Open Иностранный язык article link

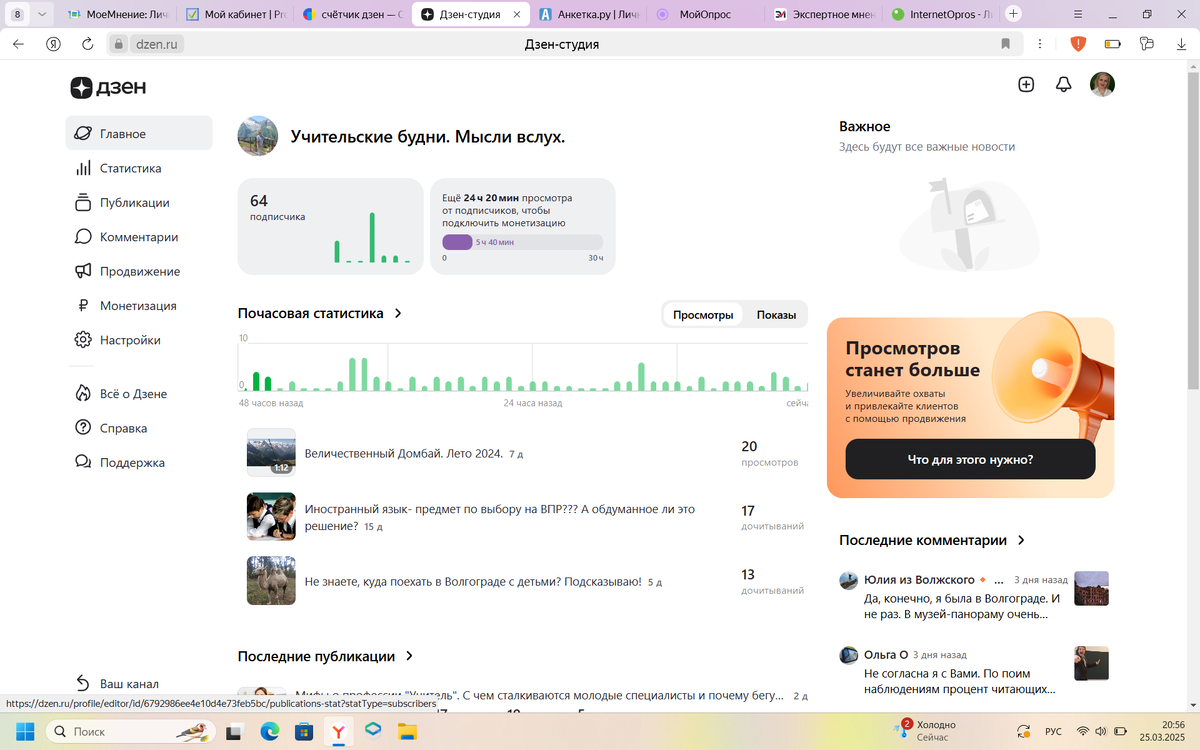pyautogui.click(x=499, y=517)
